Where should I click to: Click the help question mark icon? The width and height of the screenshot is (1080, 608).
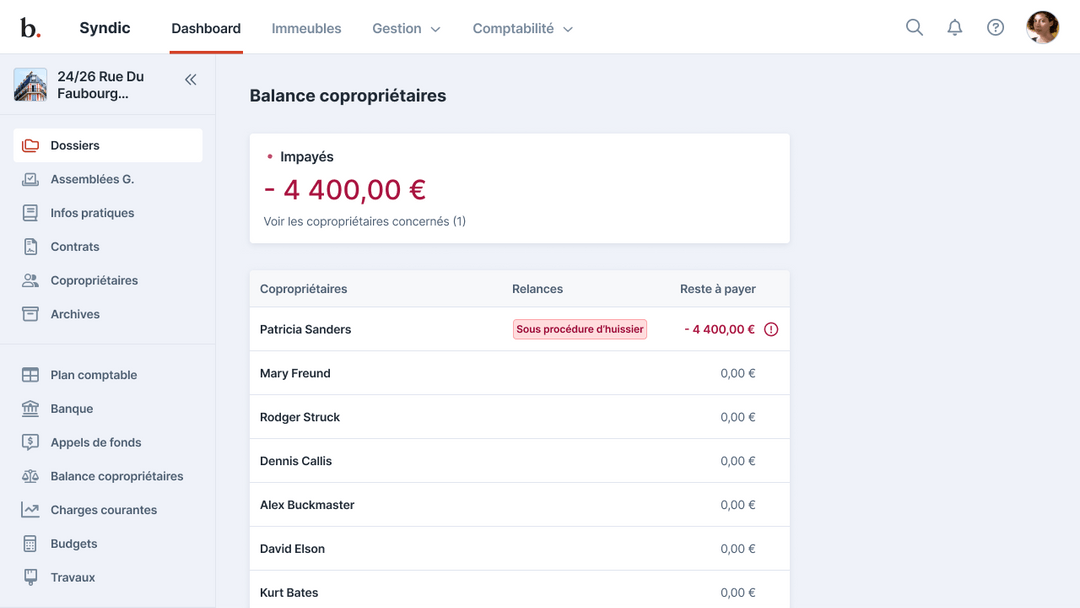click(x=995, y=28)
